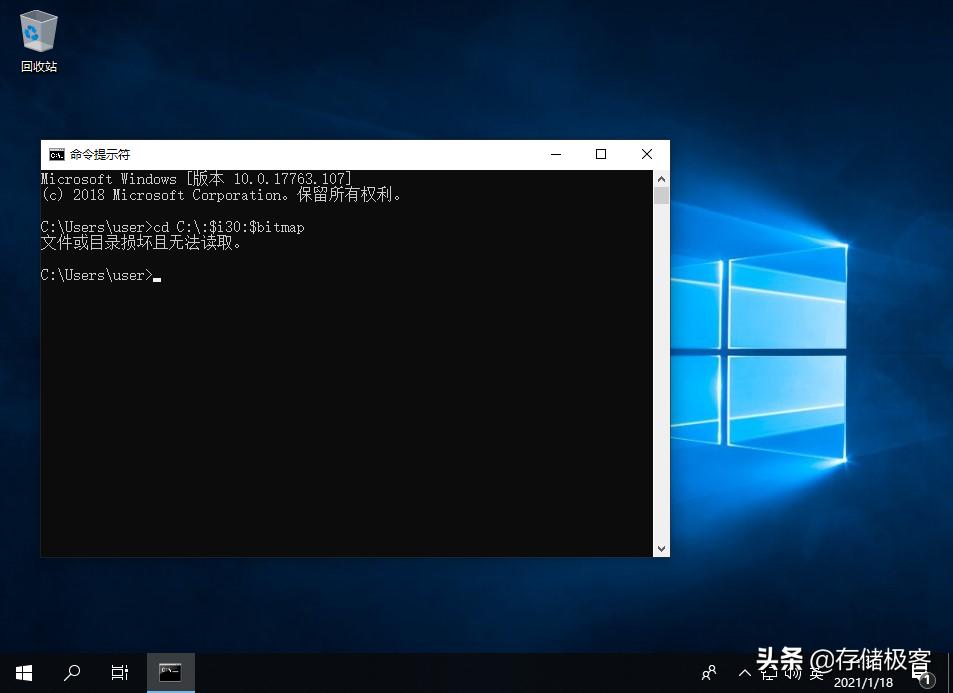Minimize the Command Prompt window
The height and width of the screenshot is (693, 953).
[555, 154]
